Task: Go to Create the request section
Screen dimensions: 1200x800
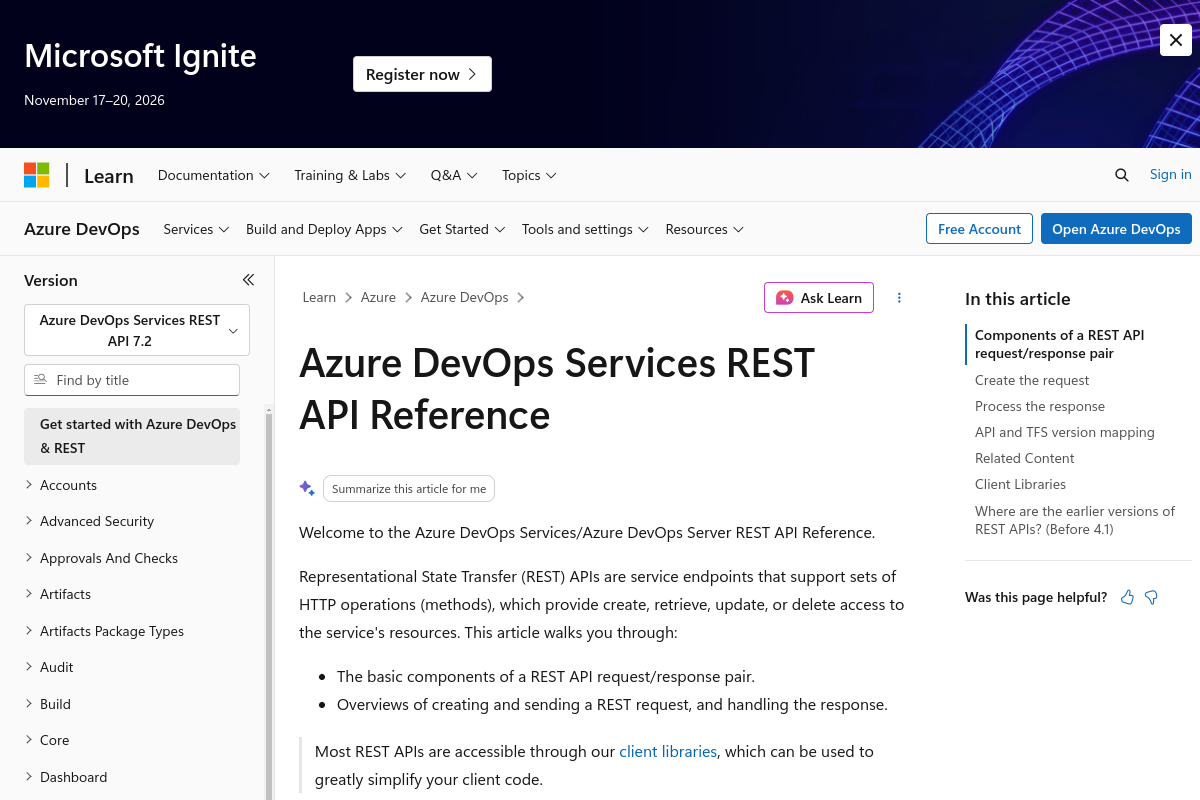Action: [1032, 380]
